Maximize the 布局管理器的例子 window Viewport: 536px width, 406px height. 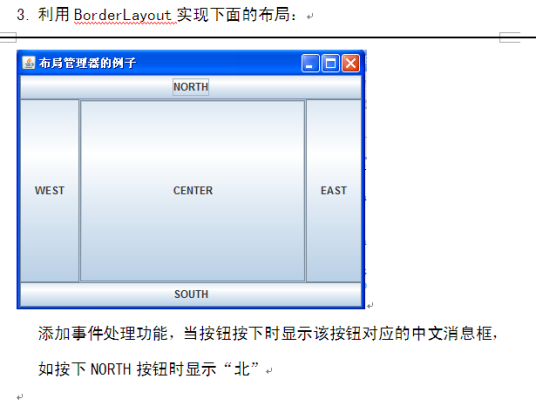(331, 63)
